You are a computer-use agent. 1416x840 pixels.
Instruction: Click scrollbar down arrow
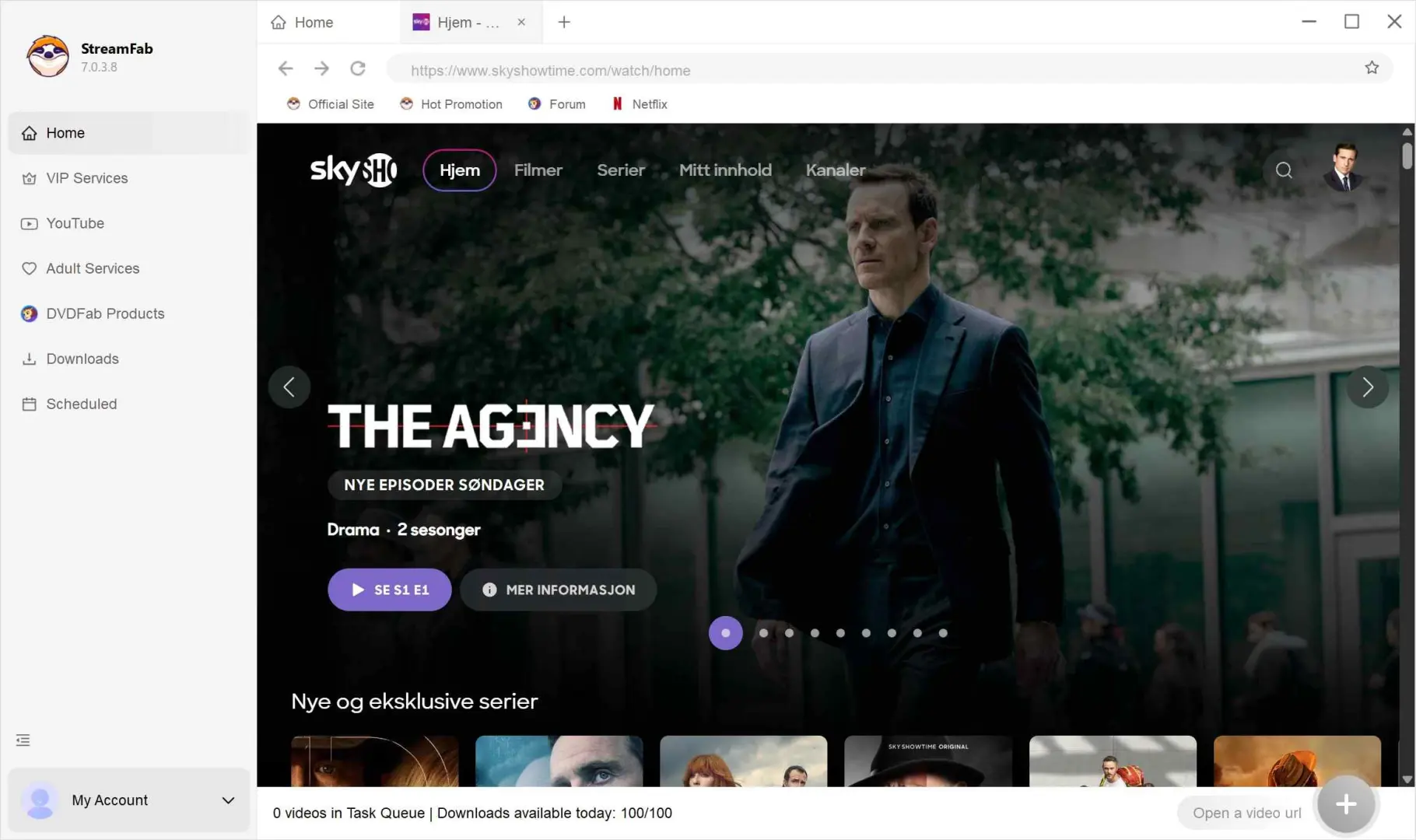(x=1407, y=779)
